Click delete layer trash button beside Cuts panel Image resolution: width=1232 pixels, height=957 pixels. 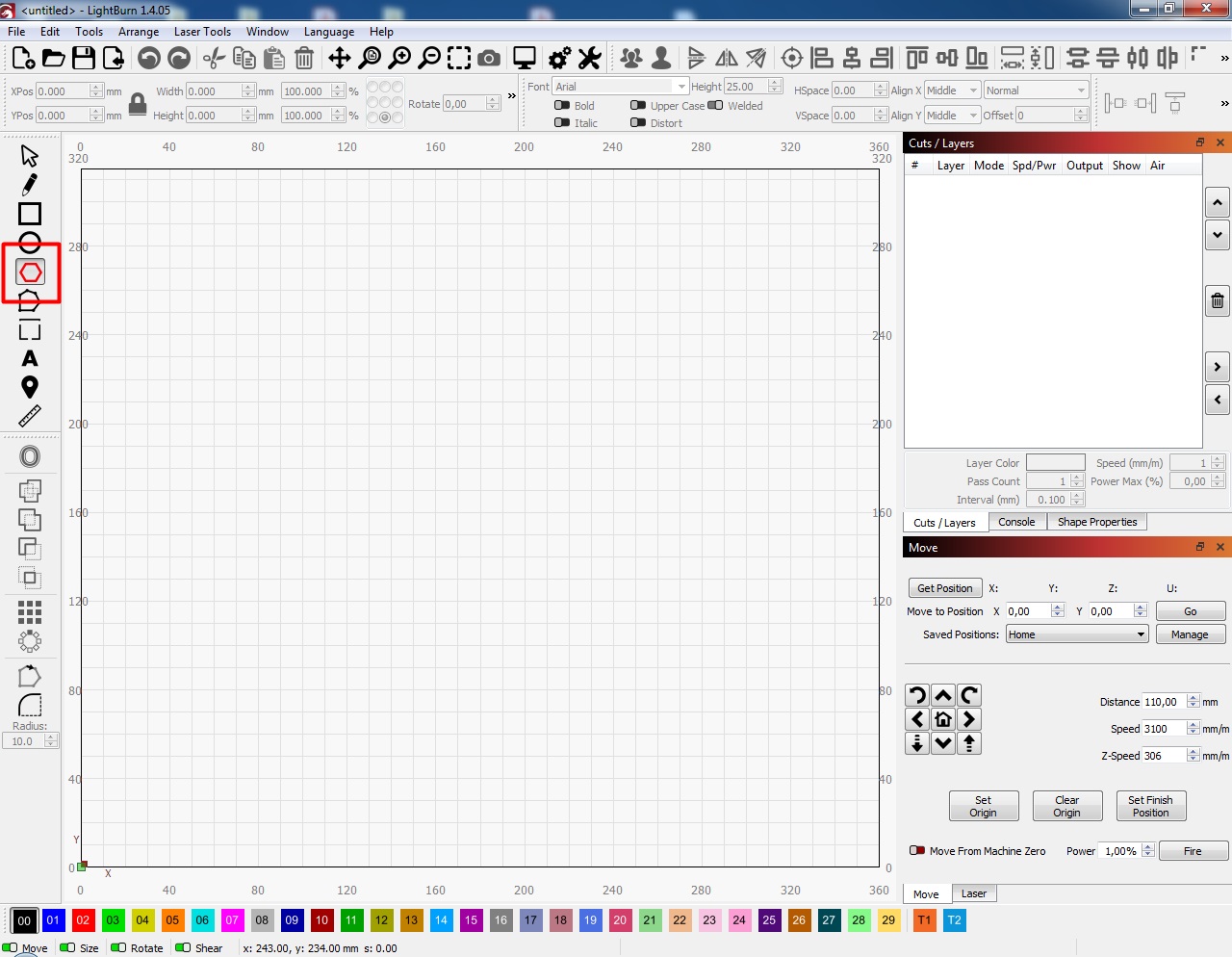click(1218, 301)
